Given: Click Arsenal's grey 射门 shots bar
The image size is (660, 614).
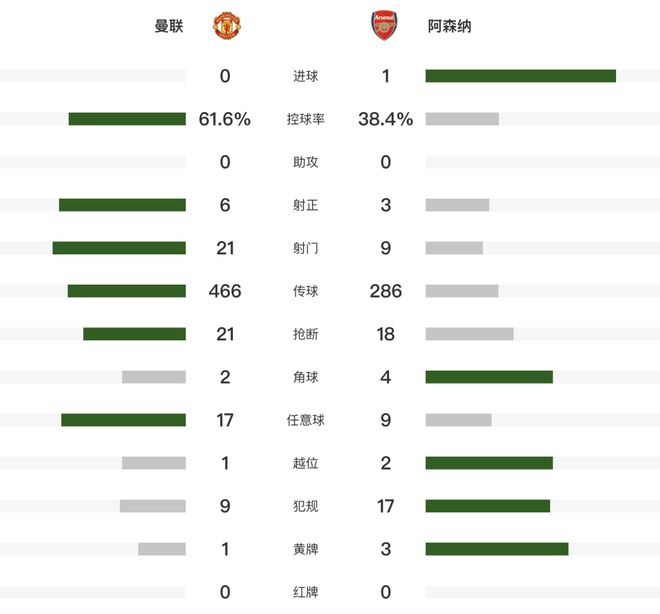Looking at the screenshot, I should coord(454,248).
